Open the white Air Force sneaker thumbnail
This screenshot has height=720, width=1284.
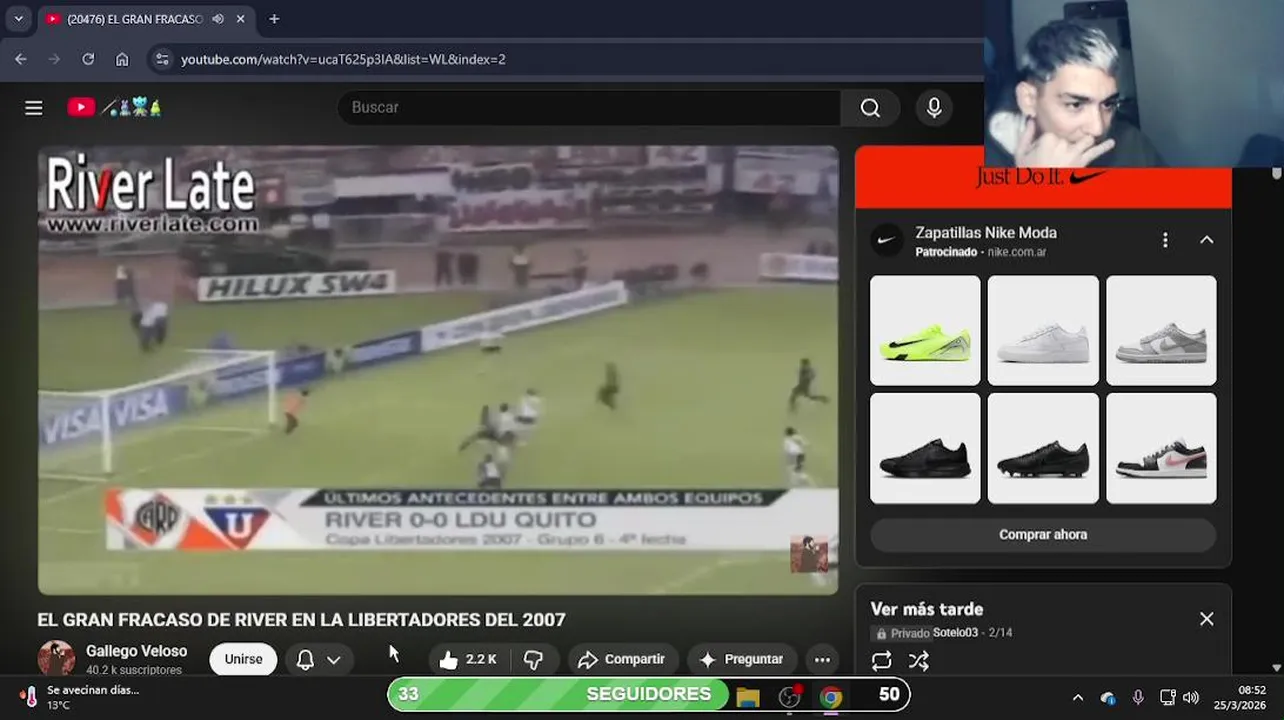tap(1043, 331)
